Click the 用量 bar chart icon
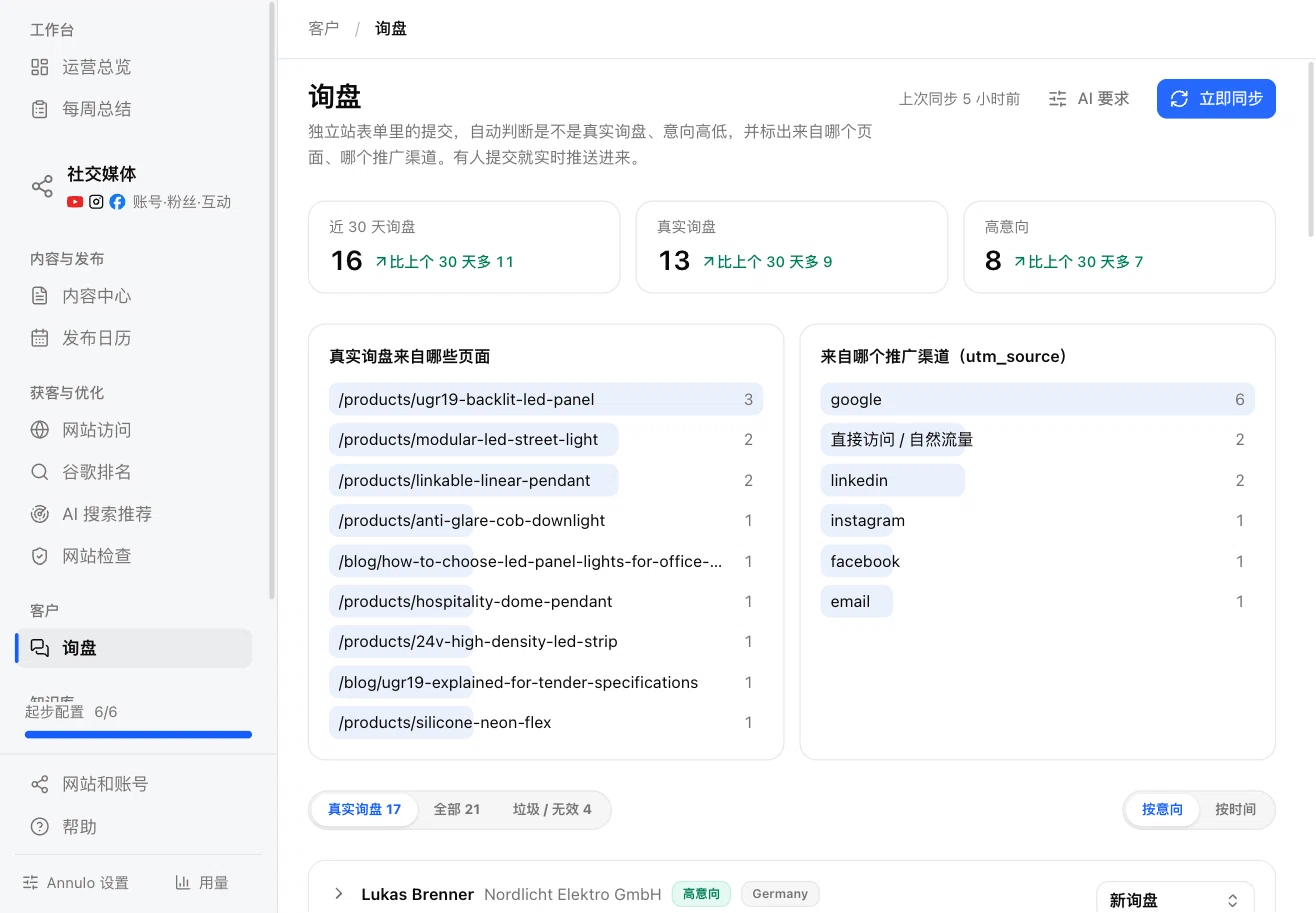This screenshot has width=1316, height=913. (x=183, y=883)
